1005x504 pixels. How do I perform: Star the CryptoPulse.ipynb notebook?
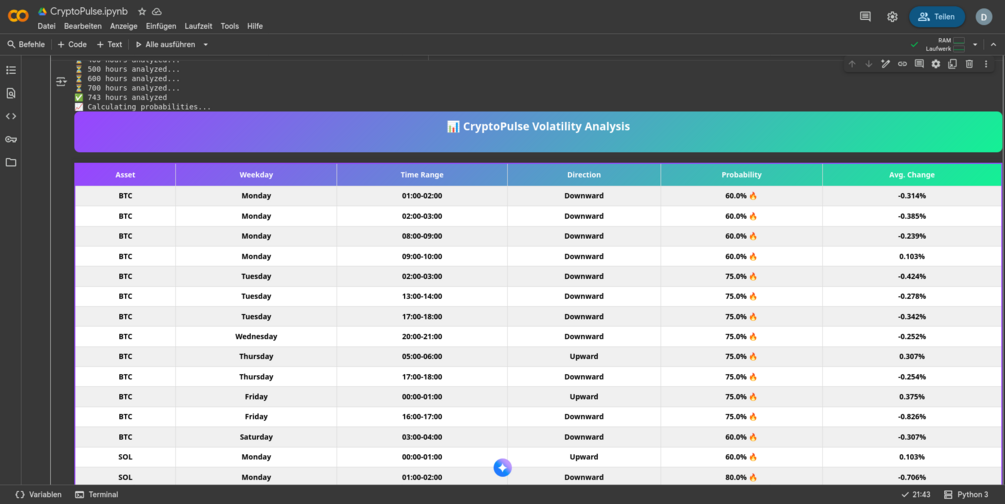(x=142, y=12)
